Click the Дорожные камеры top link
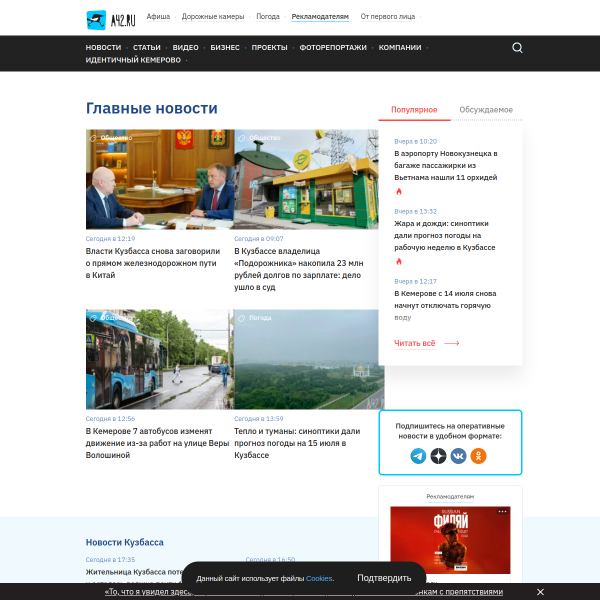 coord(213,16)
